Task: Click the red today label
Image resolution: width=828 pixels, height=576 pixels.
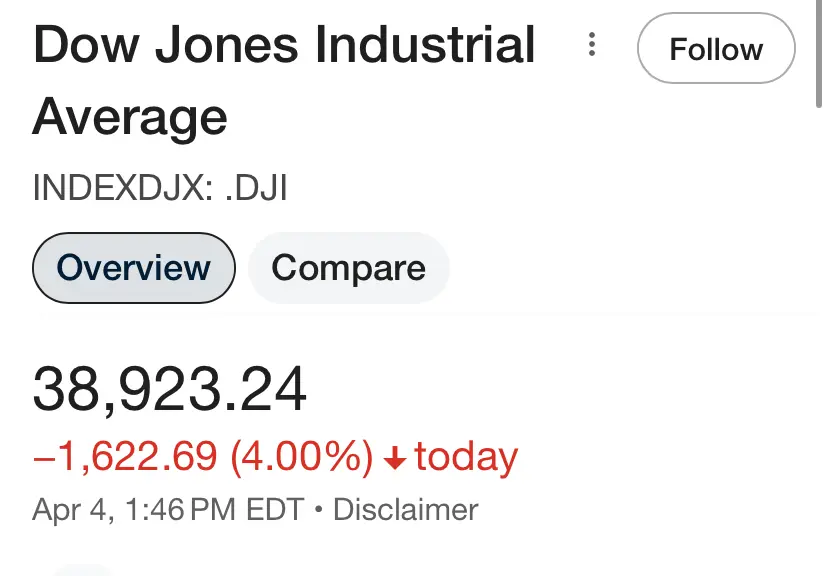Action: click(x=466, y=457)
